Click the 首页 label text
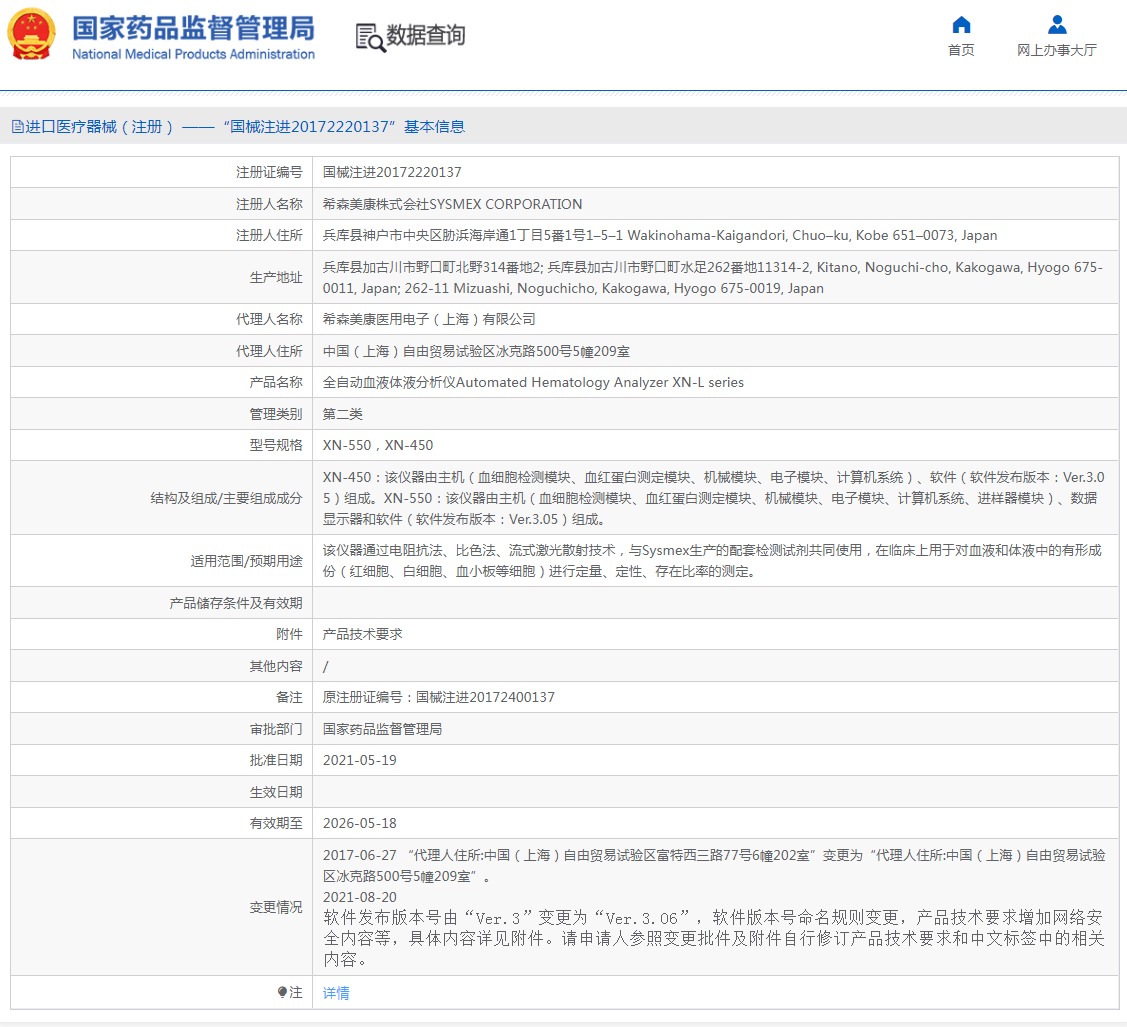Image resolution: width=1127 pixels, height=1027 pixels. [x=961, y=50]
